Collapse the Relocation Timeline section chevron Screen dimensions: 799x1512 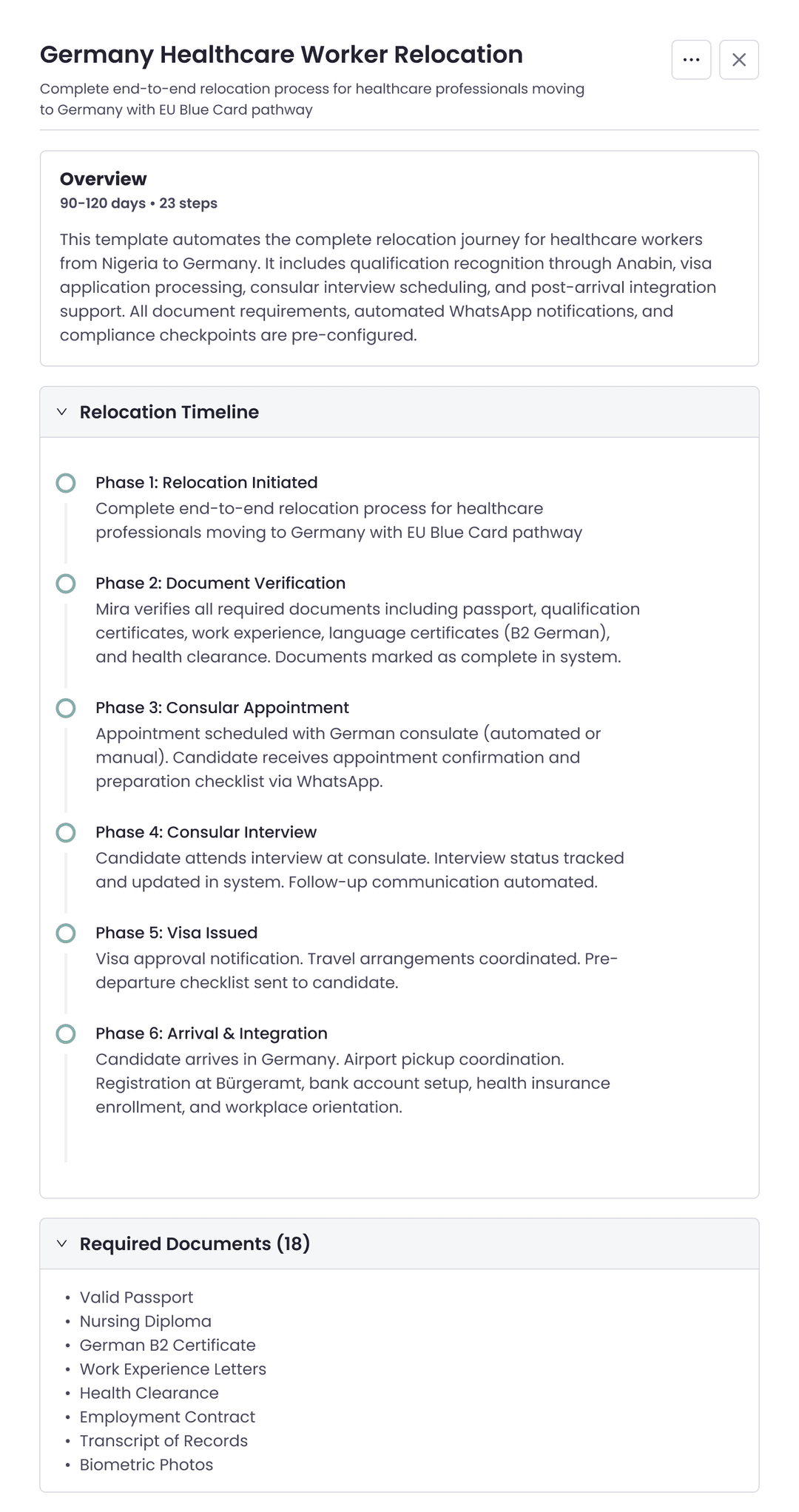coord(62,412)
